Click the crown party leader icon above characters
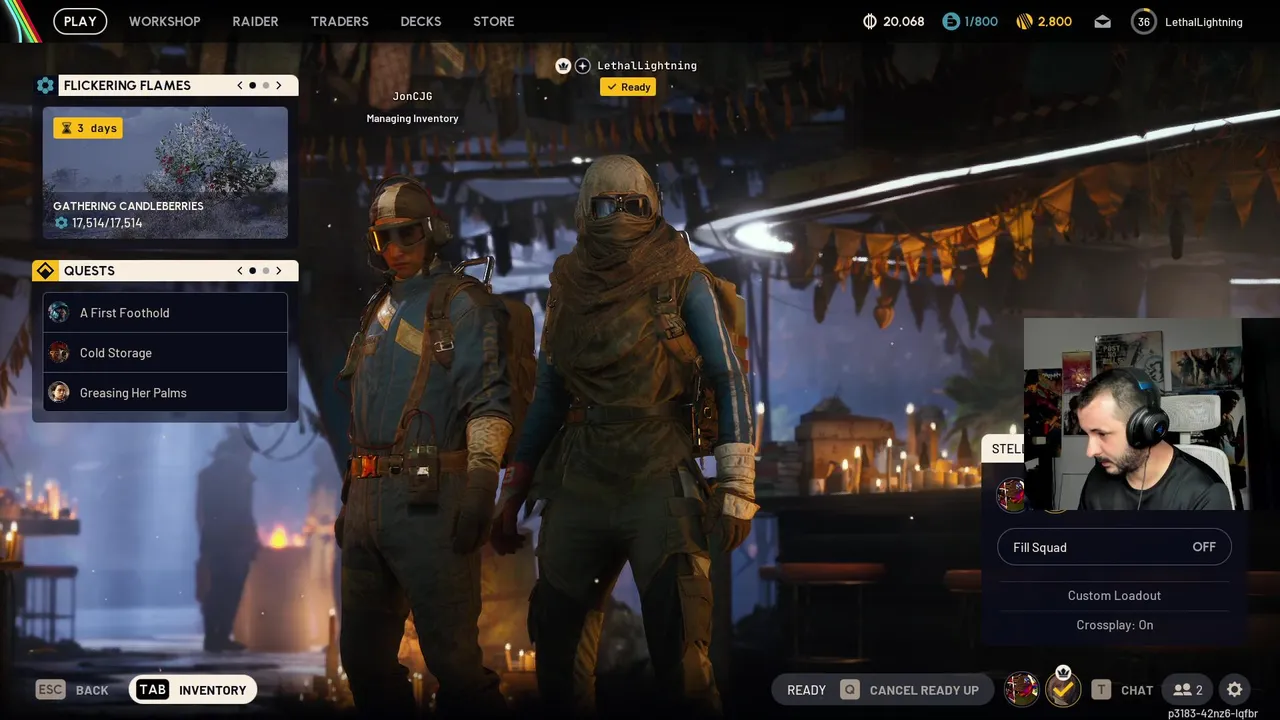The width and height of the screenshot is (1280, 720). [563, 66]
